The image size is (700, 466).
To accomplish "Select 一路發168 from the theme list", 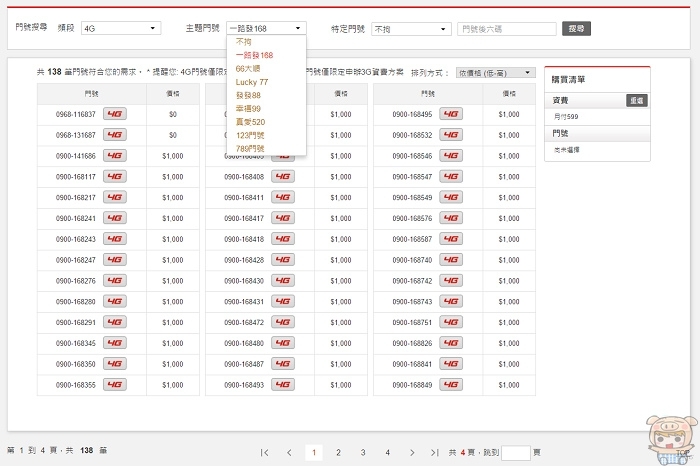I will (x=254, y=55).
